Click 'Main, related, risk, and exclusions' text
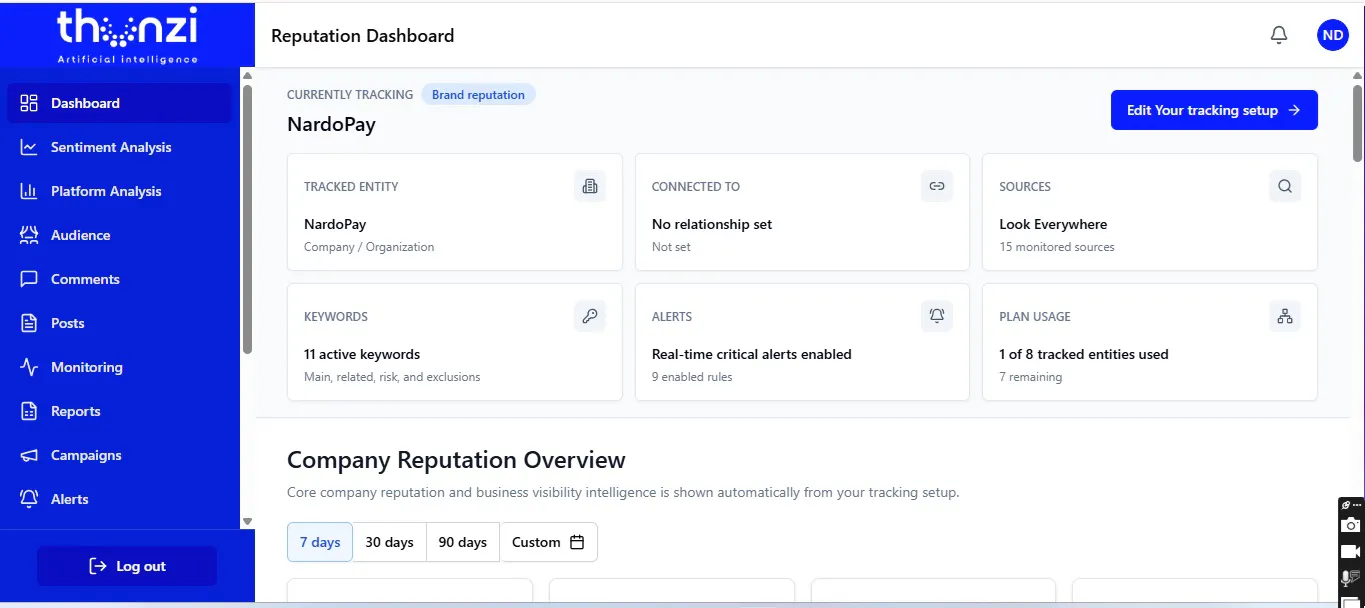Screen dimensions: 1365x608 tap(392, 377)
